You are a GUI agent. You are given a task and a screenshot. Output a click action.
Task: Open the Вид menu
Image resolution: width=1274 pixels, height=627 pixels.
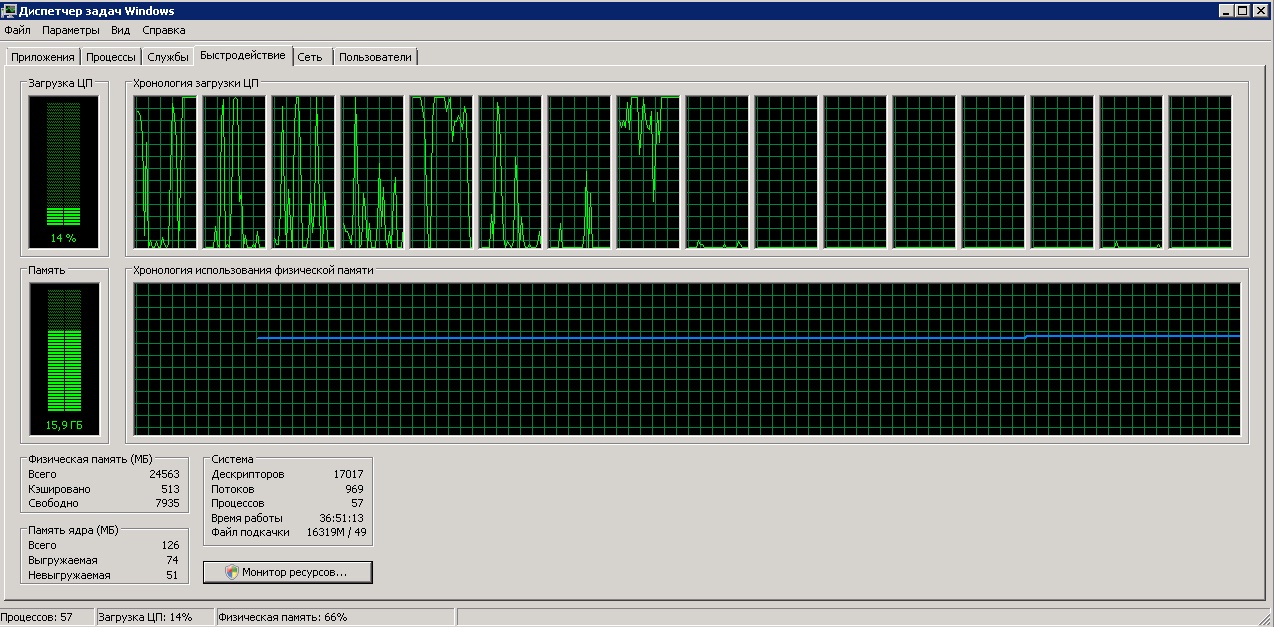pos(121,30)
